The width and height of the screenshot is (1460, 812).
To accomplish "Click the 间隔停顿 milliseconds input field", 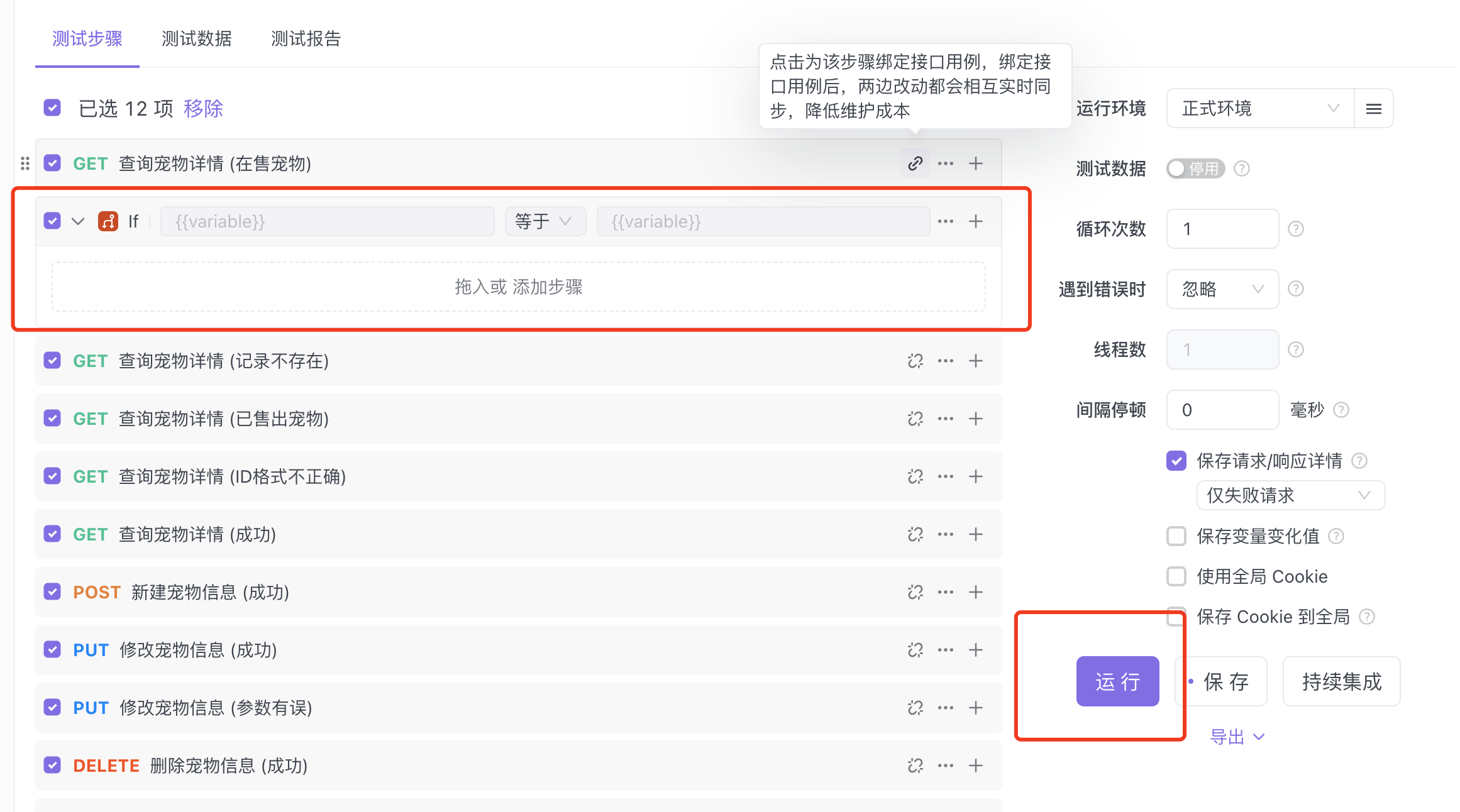I will point(1222,410).
